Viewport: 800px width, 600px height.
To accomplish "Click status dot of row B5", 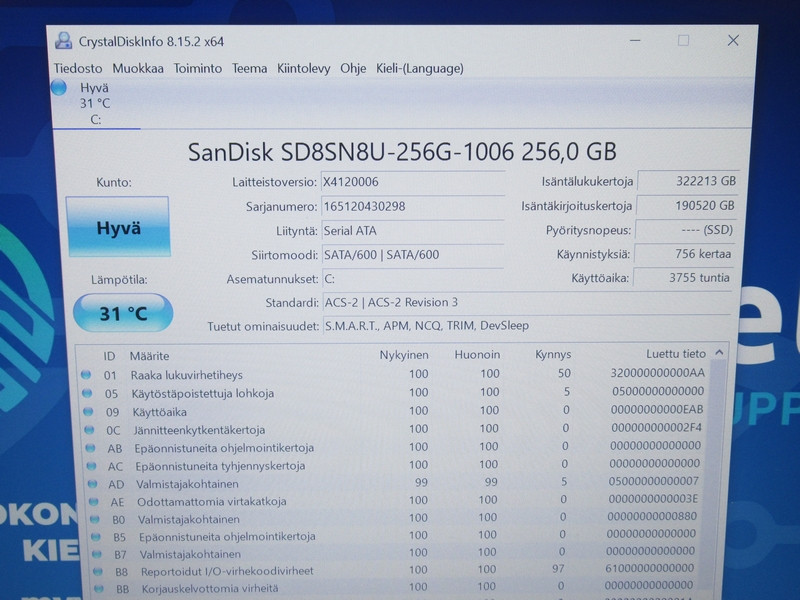I will click(96, 537).
